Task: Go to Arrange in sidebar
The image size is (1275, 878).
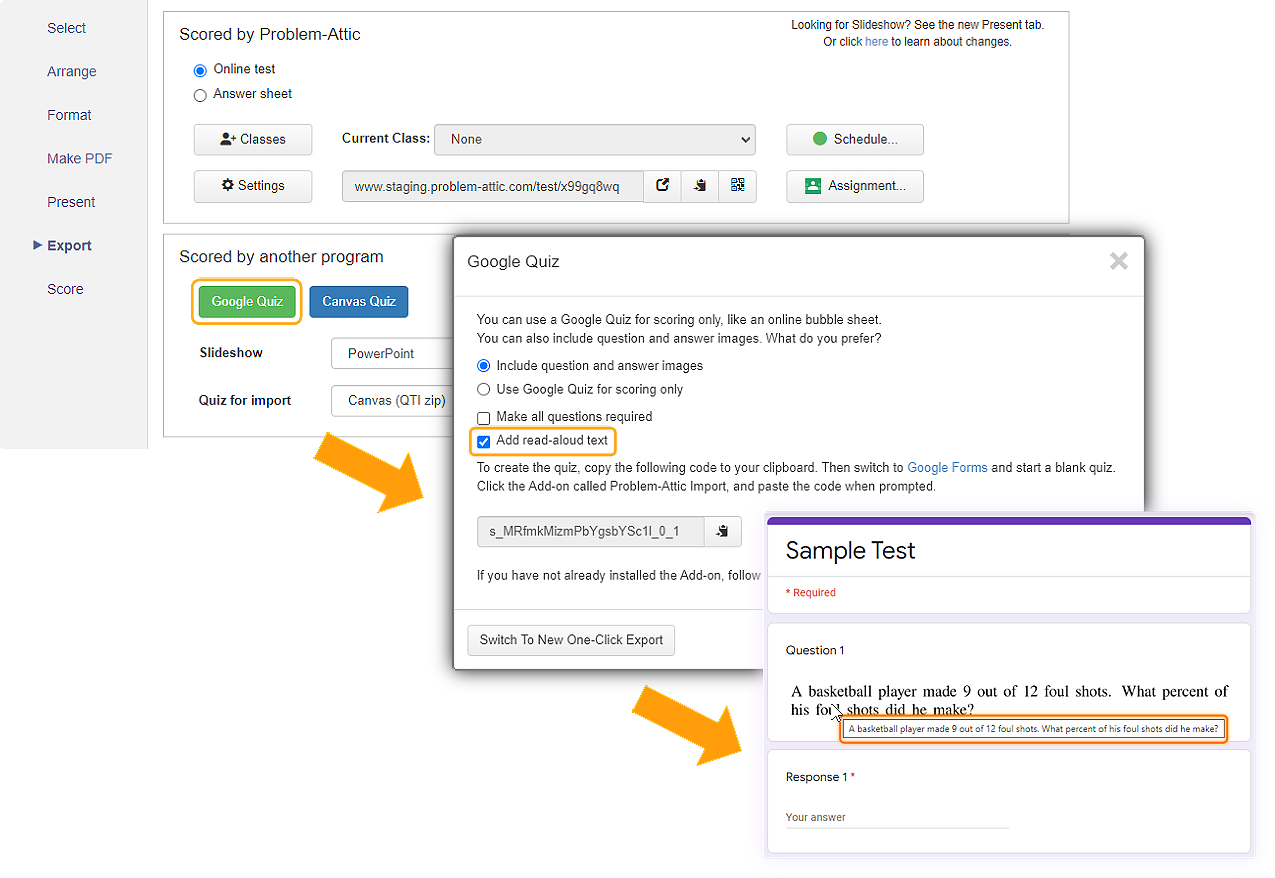Action: click(x=72, y=72)
